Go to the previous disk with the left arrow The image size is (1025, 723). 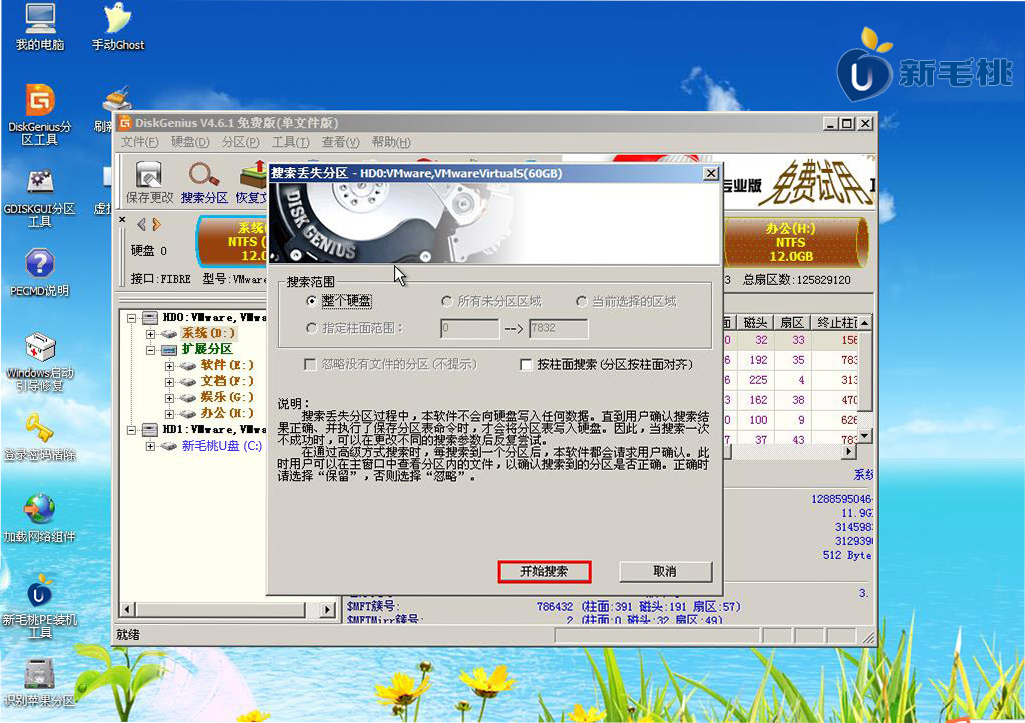(141, 225)
